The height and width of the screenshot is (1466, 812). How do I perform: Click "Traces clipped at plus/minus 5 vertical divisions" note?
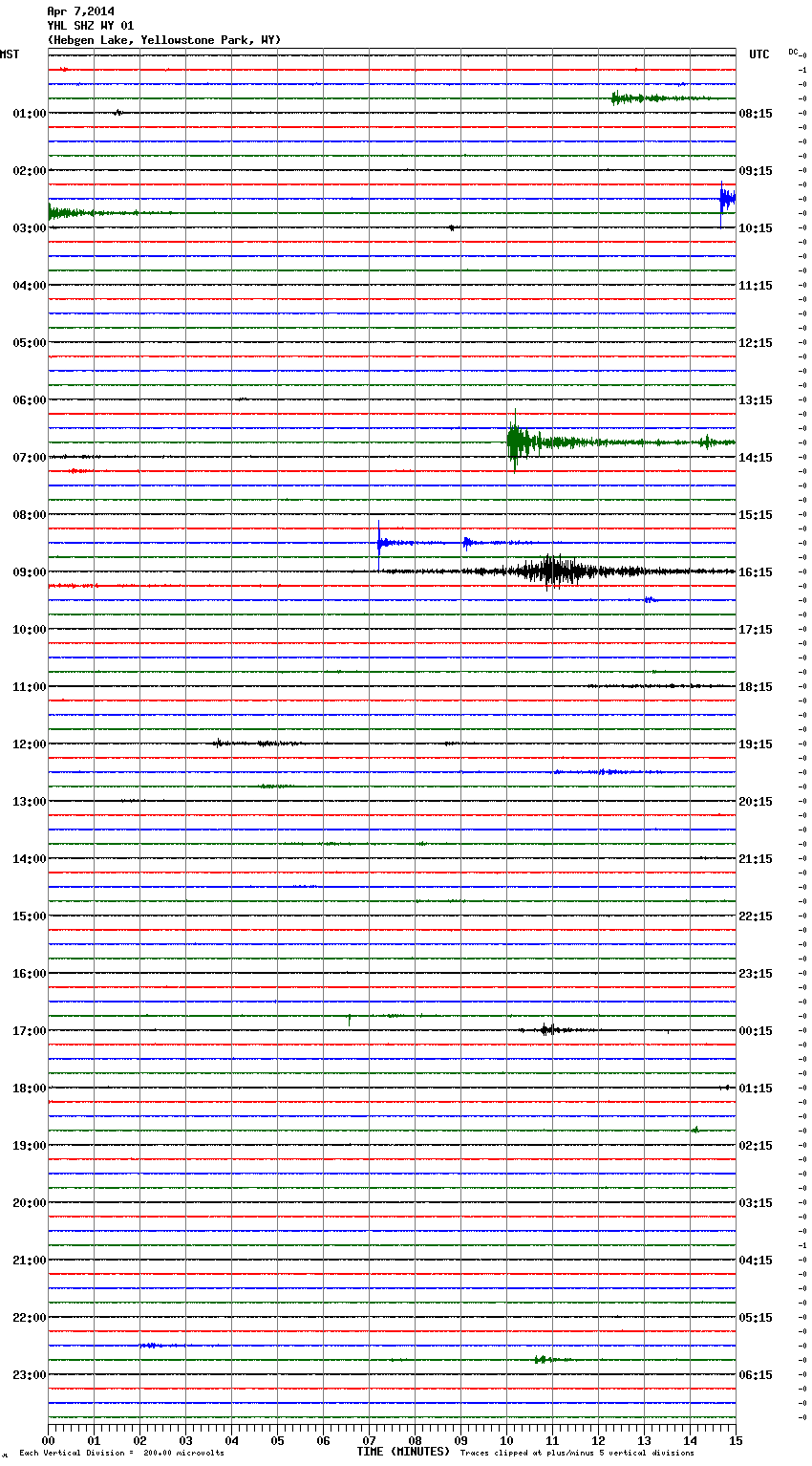577,1454
